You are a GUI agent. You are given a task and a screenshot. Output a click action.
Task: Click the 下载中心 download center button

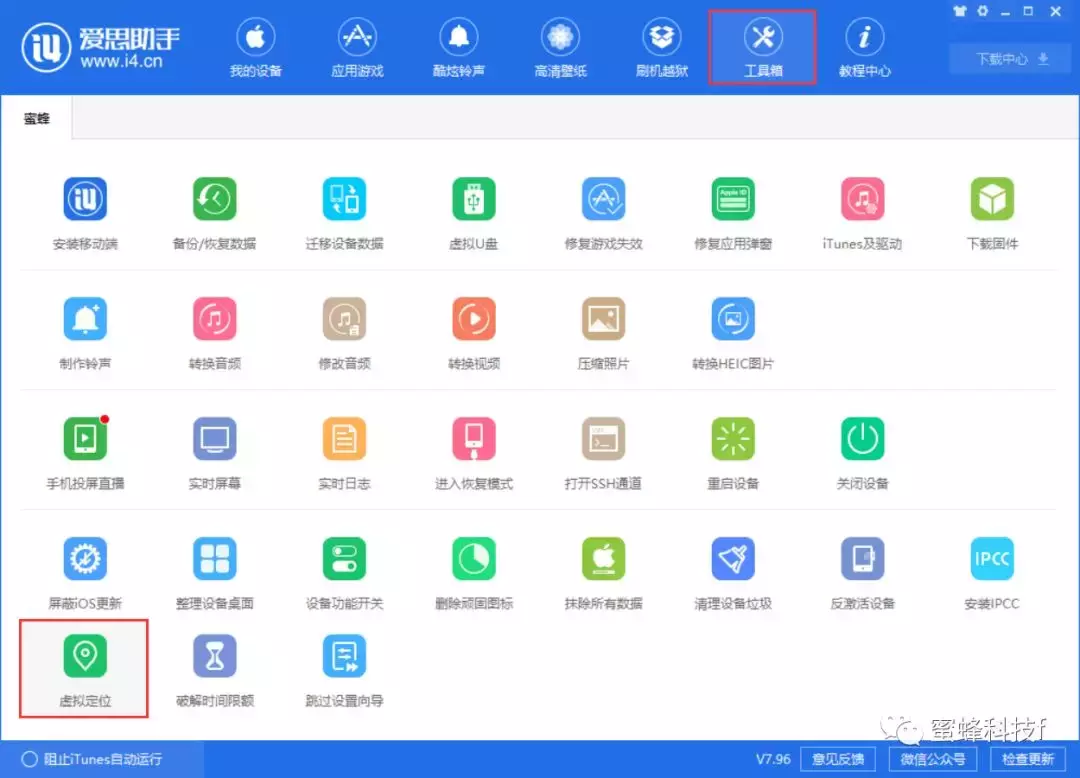tap(1012, 59)
